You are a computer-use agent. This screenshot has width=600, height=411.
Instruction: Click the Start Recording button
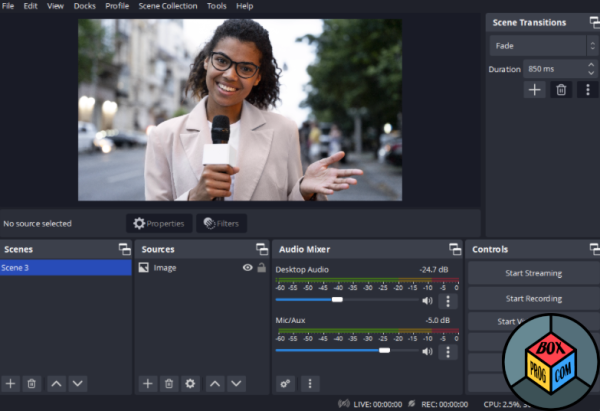coord(533,298)
